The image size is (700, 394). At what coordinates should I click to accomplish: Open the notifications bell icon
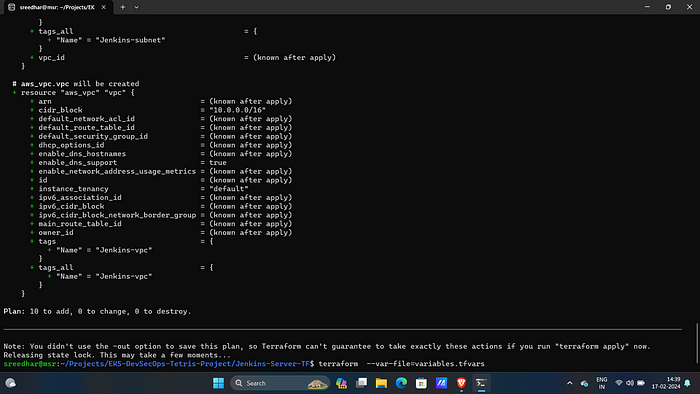[688, 383]
